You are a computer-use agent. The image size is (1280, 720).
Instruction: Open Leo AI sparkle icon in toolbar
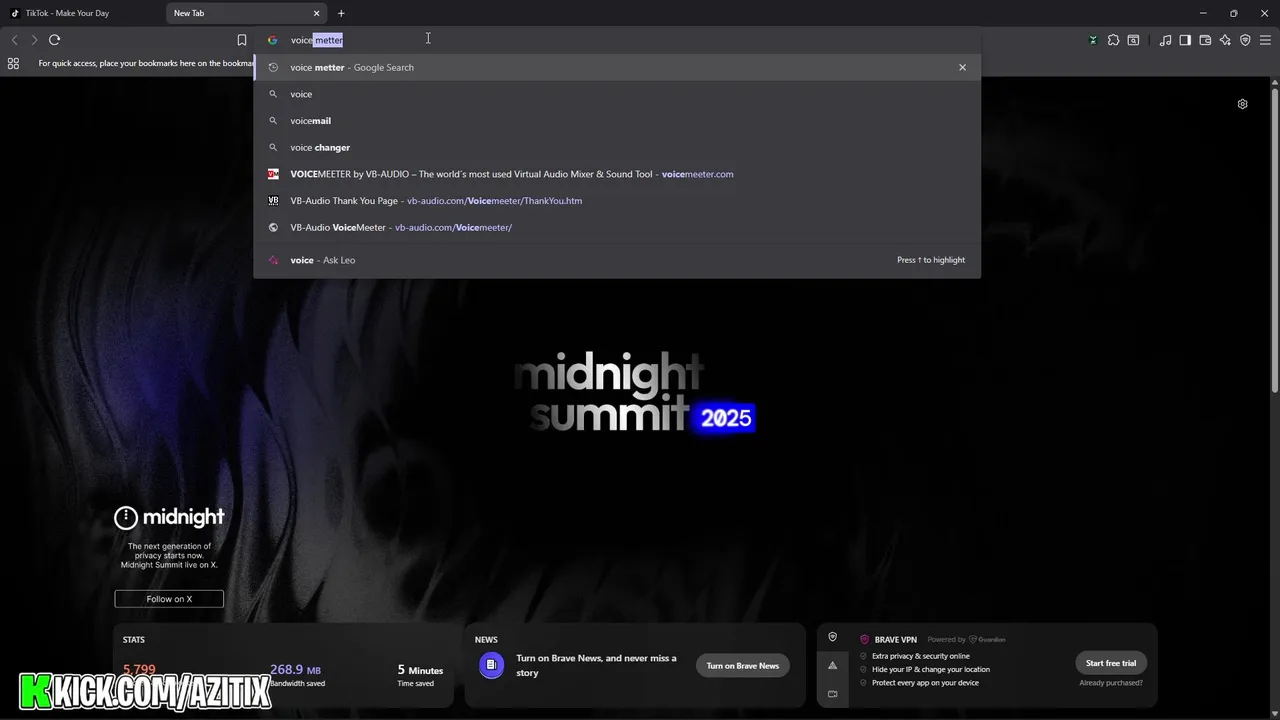(x=1225, y=40)
